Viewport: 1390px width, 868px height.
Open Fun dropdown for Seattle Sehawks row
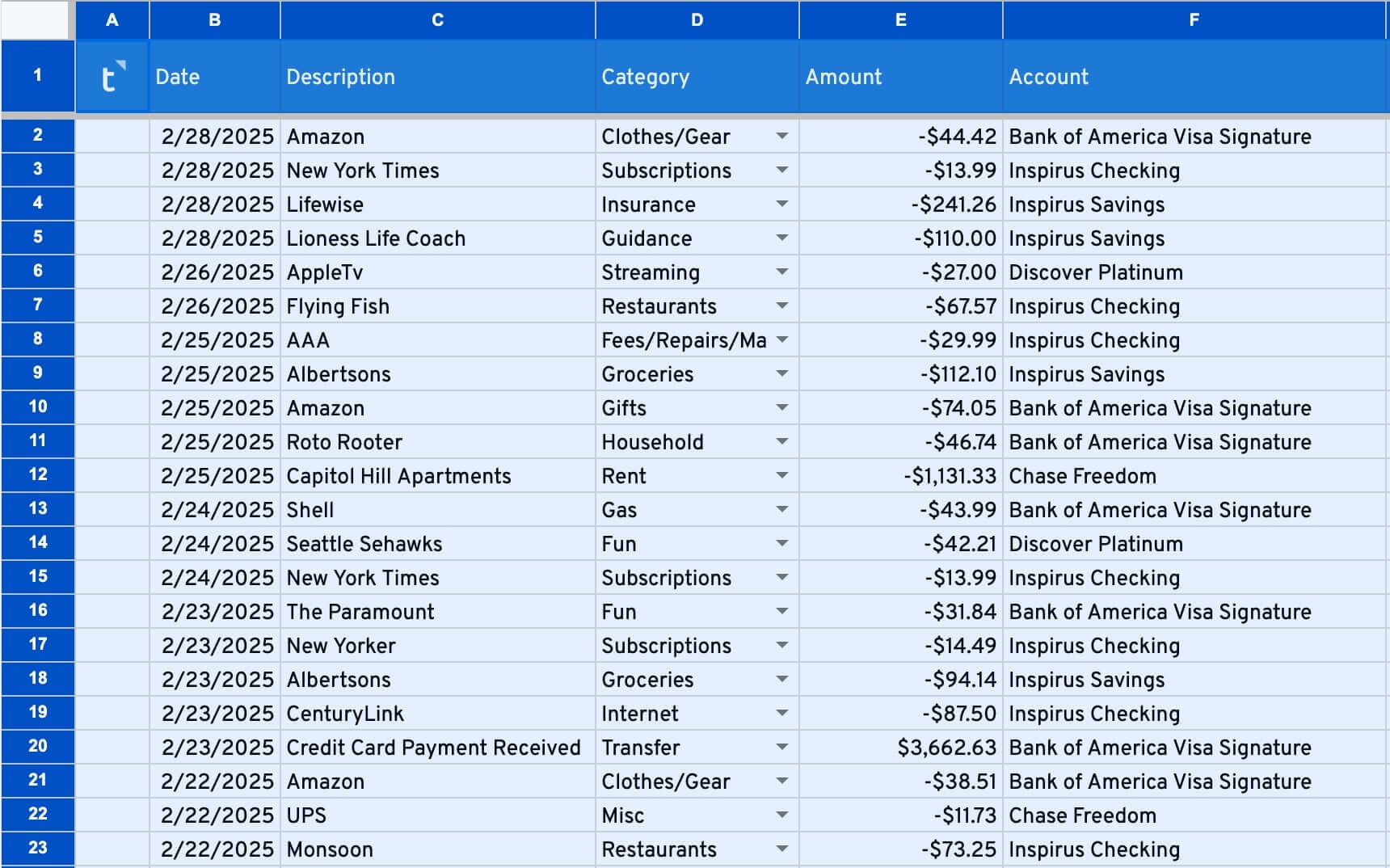click(x=781, y=543)
